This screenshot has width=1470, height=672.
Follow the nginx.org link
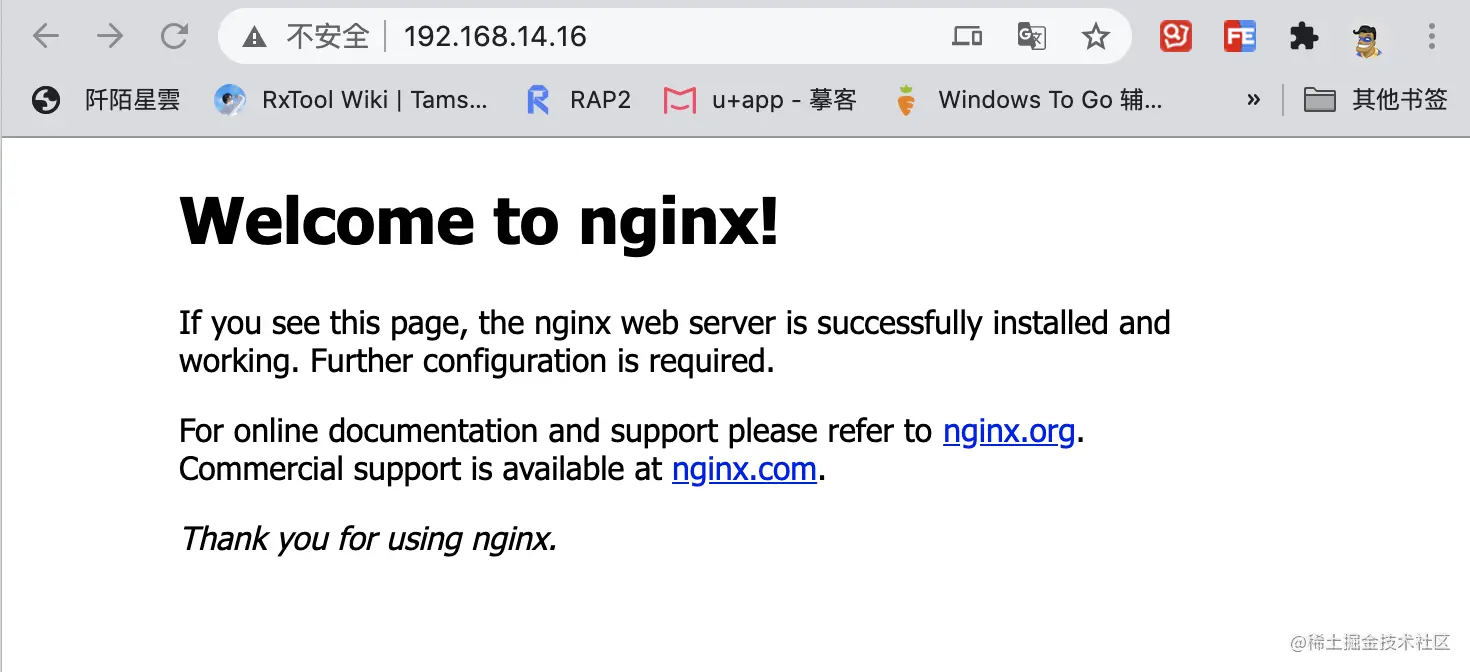click(1009, 431)
